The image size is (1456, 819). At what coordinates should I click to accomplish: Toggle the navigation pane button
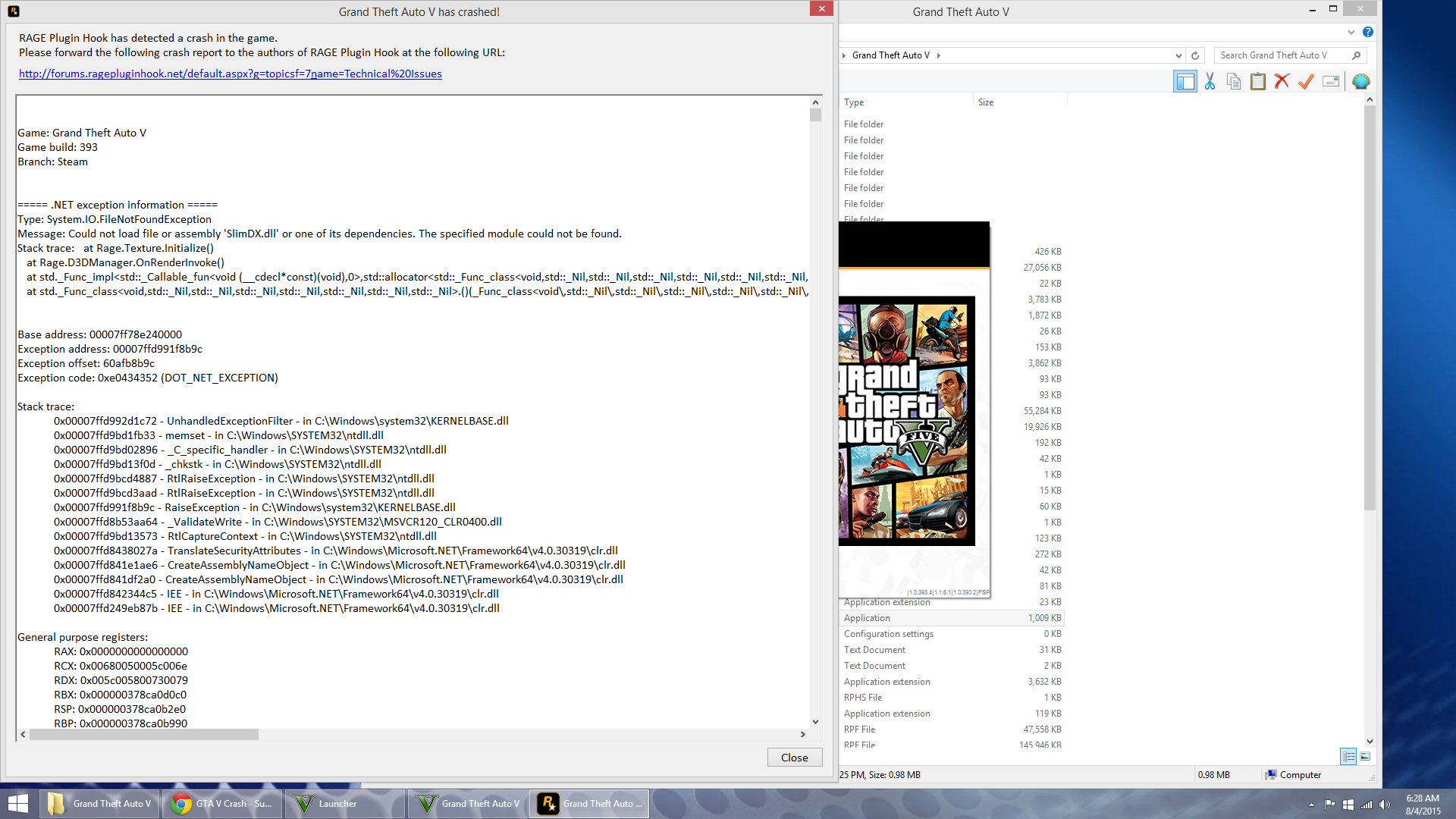click(x=1185, y=82)
